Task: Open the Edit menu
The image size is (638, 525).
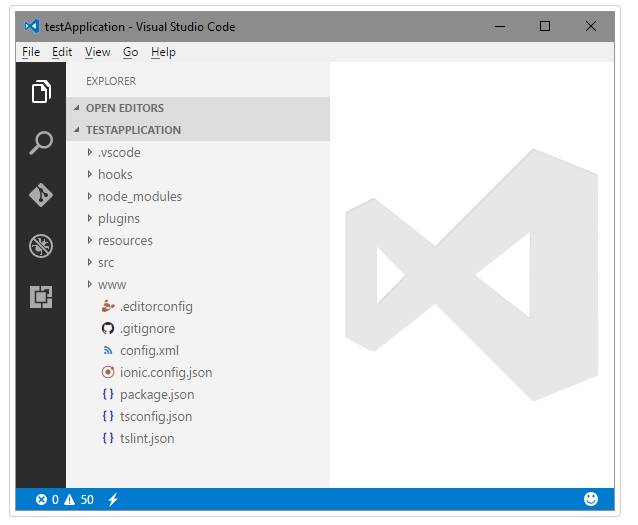Action: 62,52
